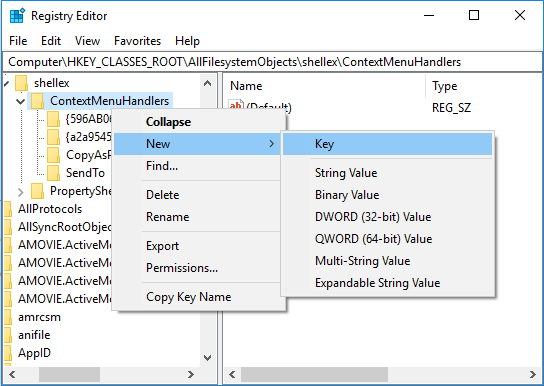The image size is (544, 386).
Task: Select Expandable String Value in submenu
Action: tap(388, 283)
